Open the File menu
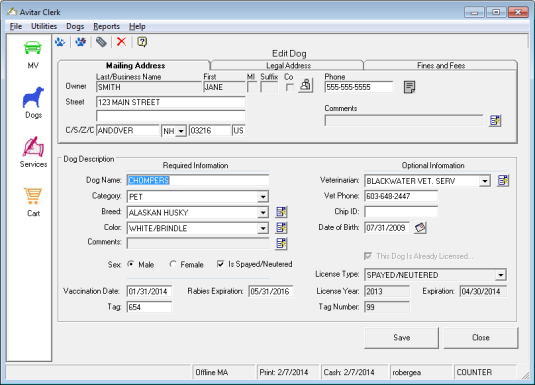The height and width of the screenshot is (385, 535). point(16,26)
